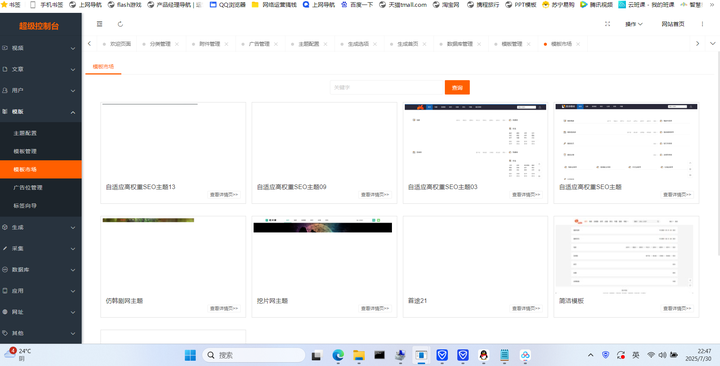
Task: Close the 附件管理 tab
Action: click(226, 44)
